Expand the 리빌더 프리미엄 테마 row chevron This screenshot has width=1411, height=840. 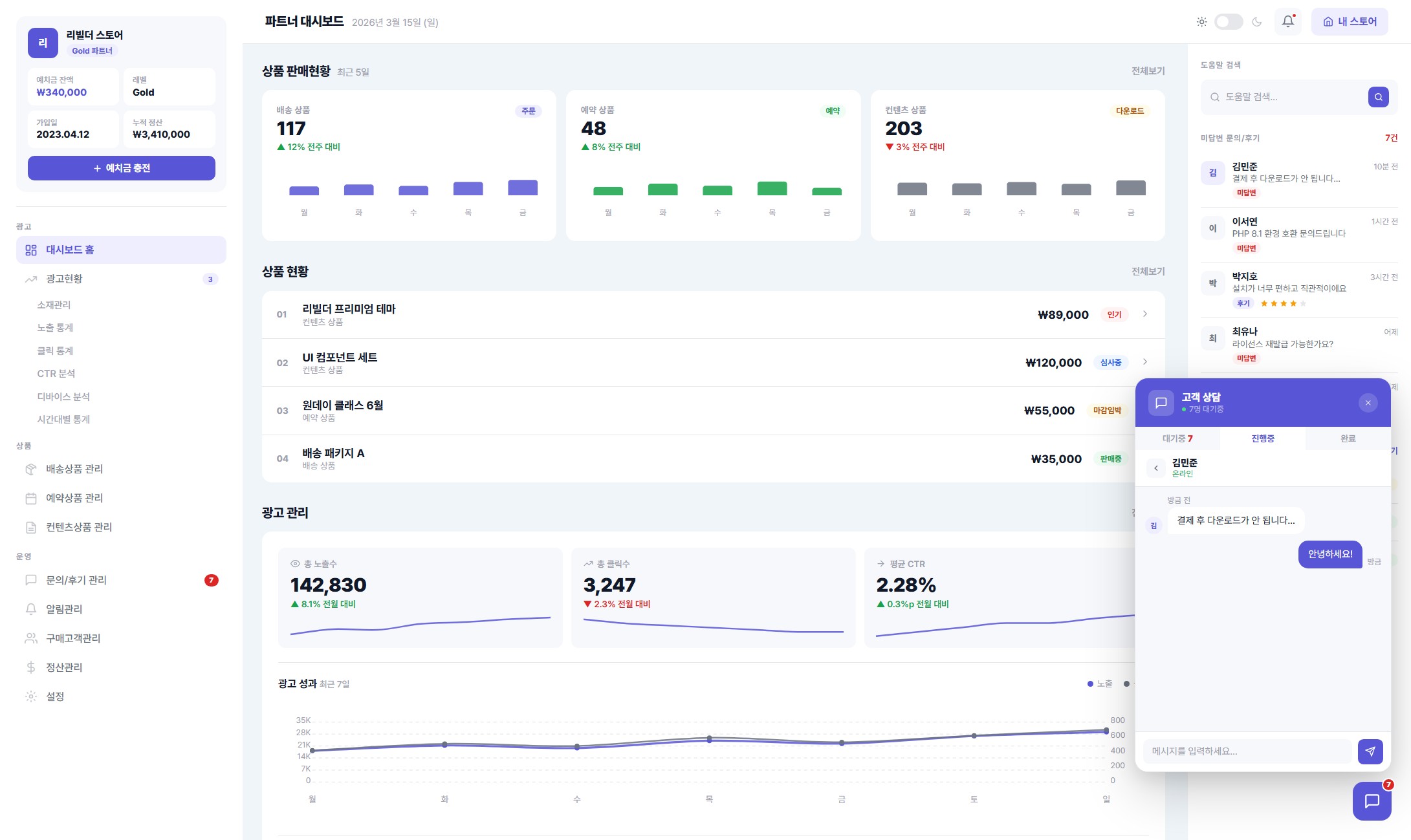[1144, 314]
